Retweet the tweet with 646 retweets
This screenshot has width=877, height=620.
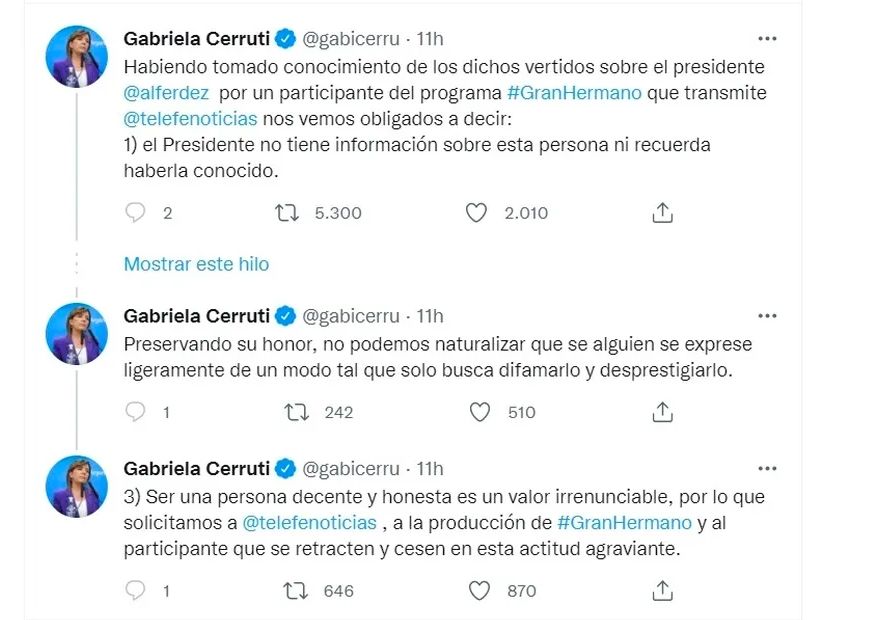(297, 591)
